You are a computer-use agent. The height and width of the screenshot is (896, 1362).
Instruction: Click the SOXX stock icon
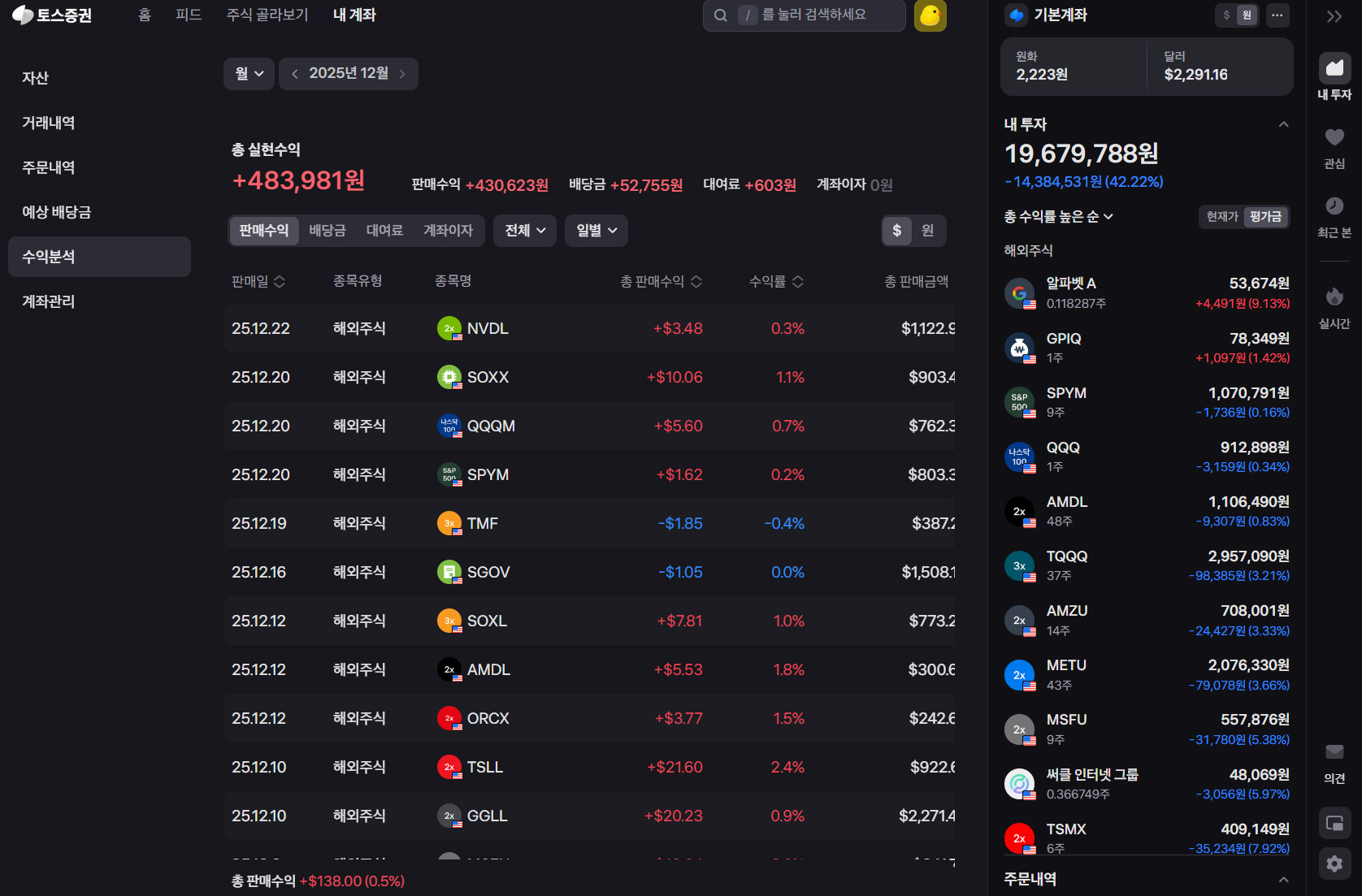pyautogui.click(x=449, y=377)
